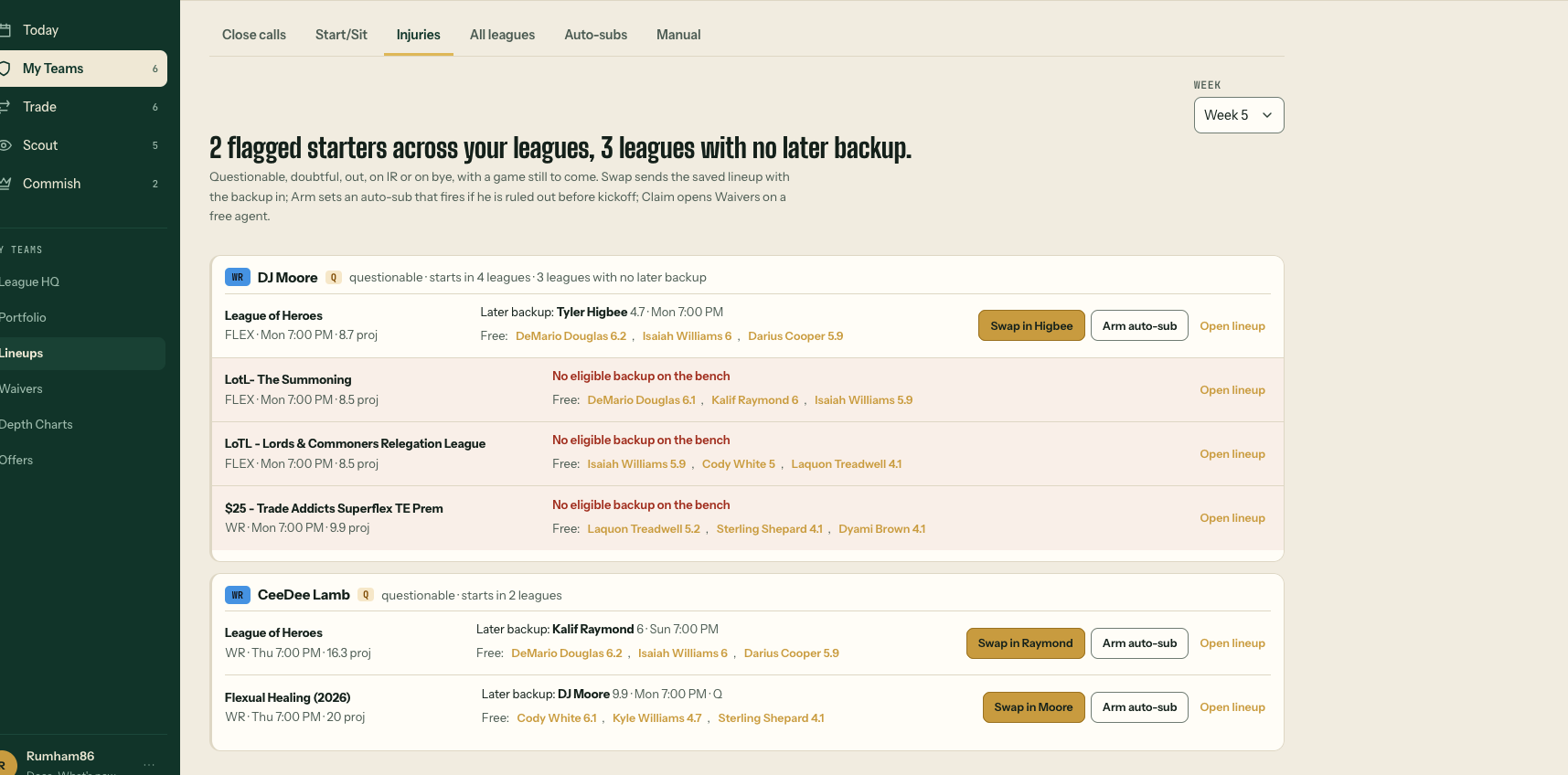This screenshot has width=1568, height=775.
Task: Open the user menu dots next to Rumham86
Action: click(x=149, y=764)
